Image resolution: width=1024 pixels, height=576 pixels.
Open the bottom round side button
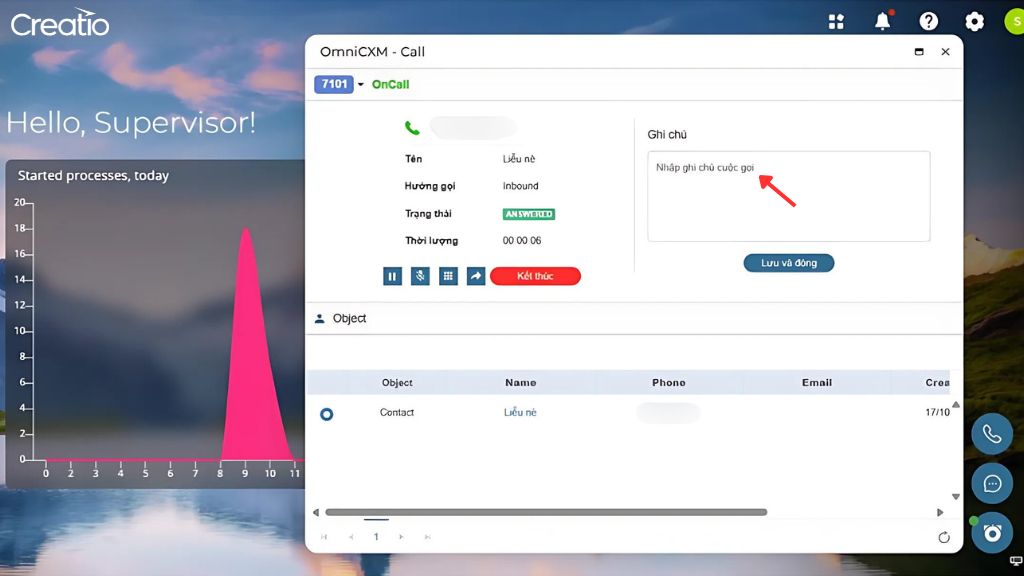[992, 533]
